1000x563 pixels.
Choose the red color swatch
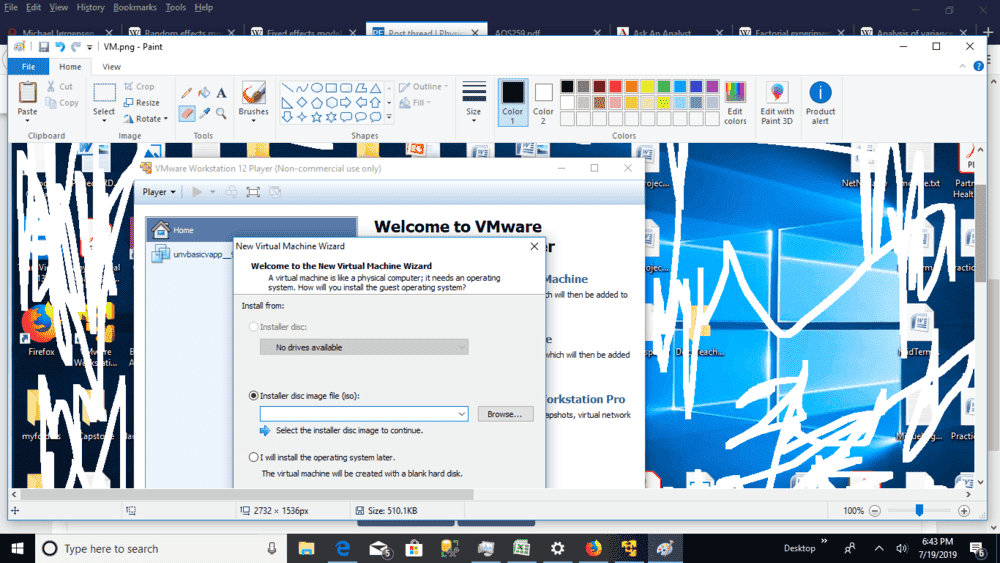click(616, 87)
